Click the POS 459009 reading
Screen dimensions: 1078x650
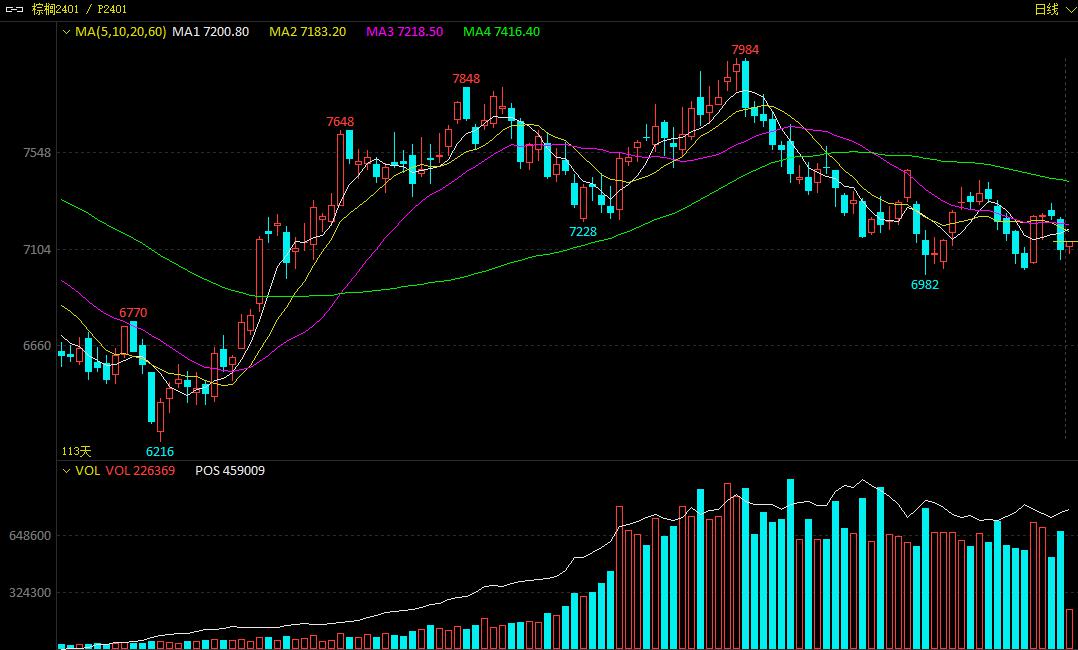tap(230, 470)
